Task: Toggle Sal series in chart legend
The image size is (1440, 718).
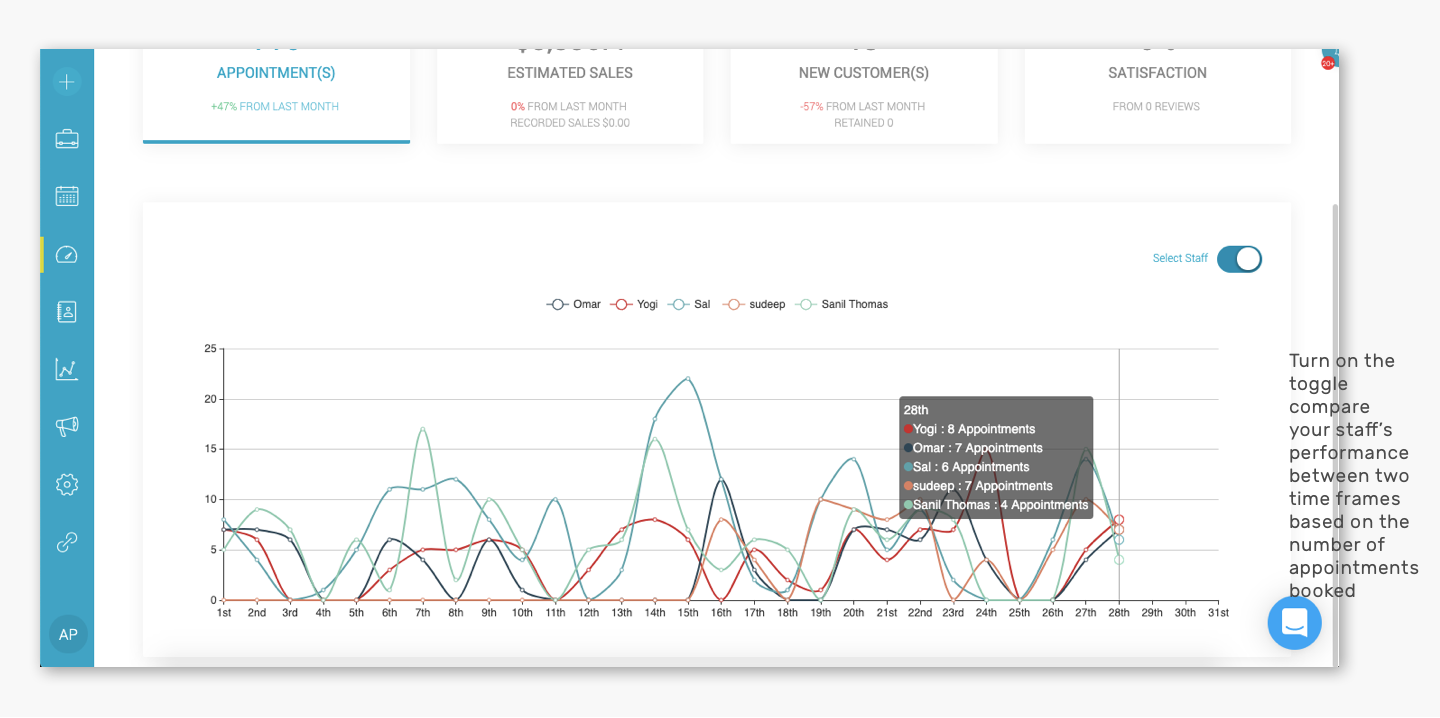Action: point(689,304)
